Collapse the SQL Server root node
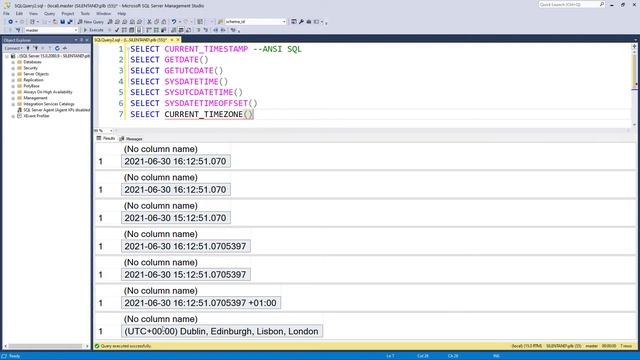 pos(7,56)
